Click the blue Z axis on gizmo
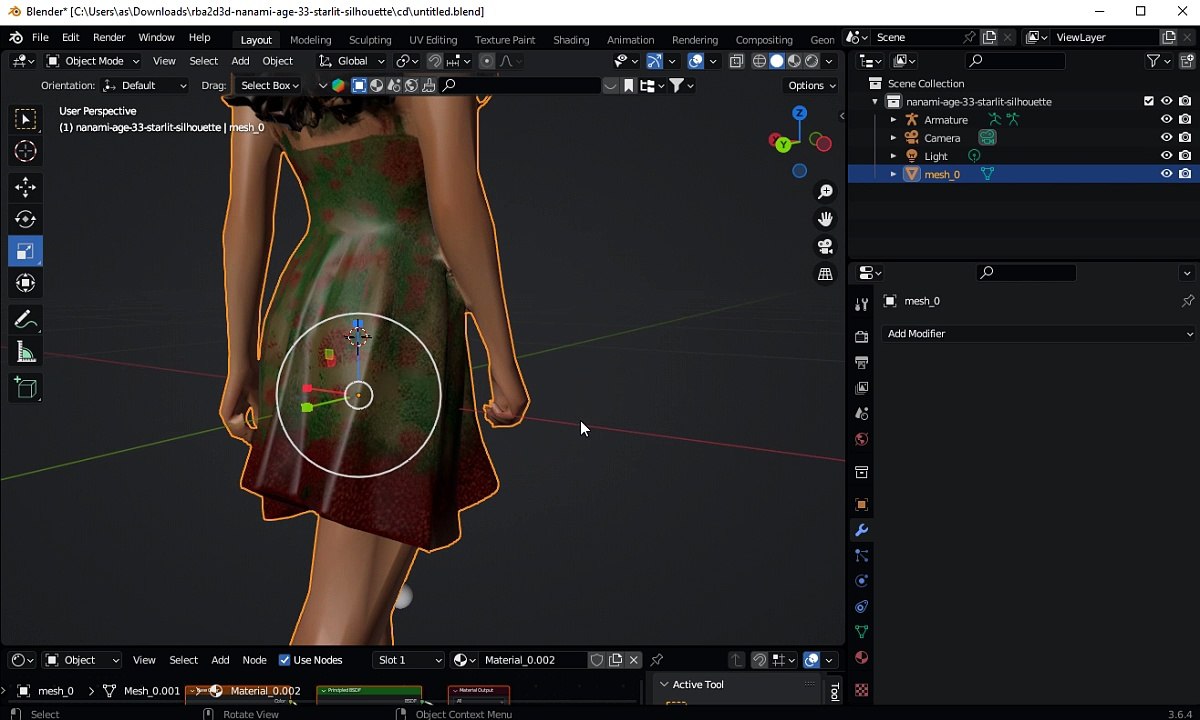 799,113
